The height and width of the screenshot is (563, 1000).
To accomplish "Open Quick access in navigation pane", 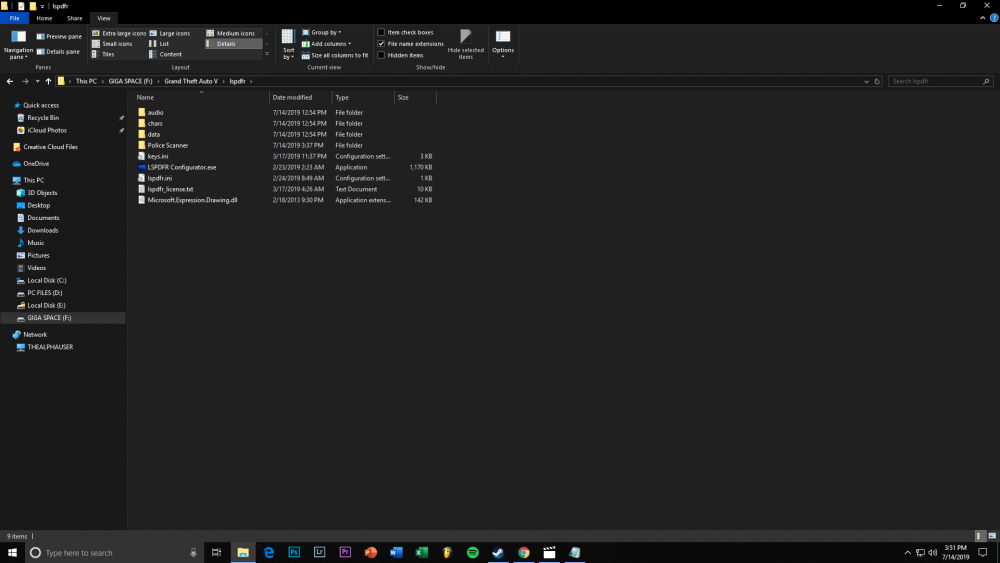I will [x=41, y=105].
